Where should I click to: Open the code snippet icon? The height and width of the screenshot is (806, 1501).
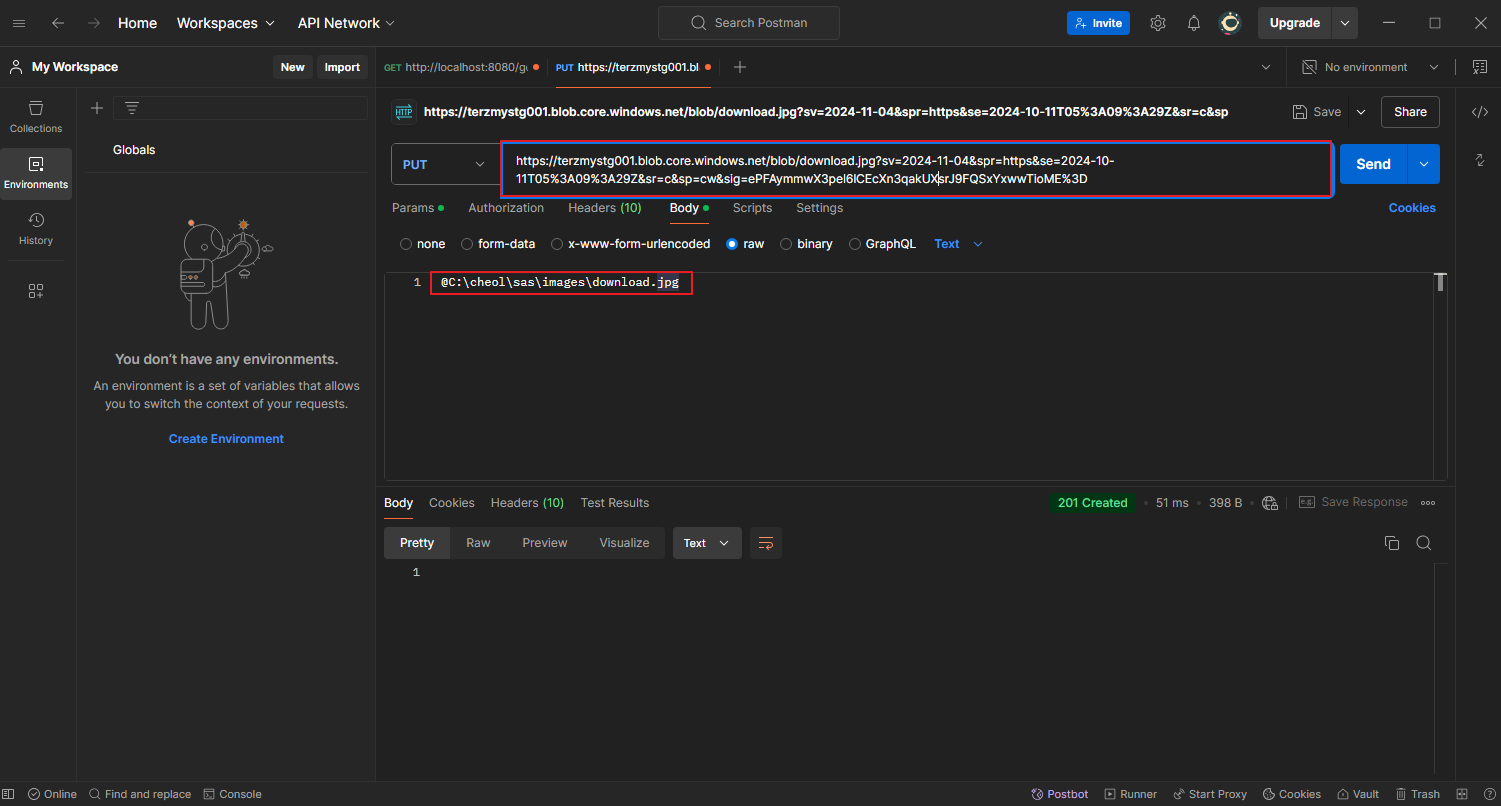point(1480,112)
